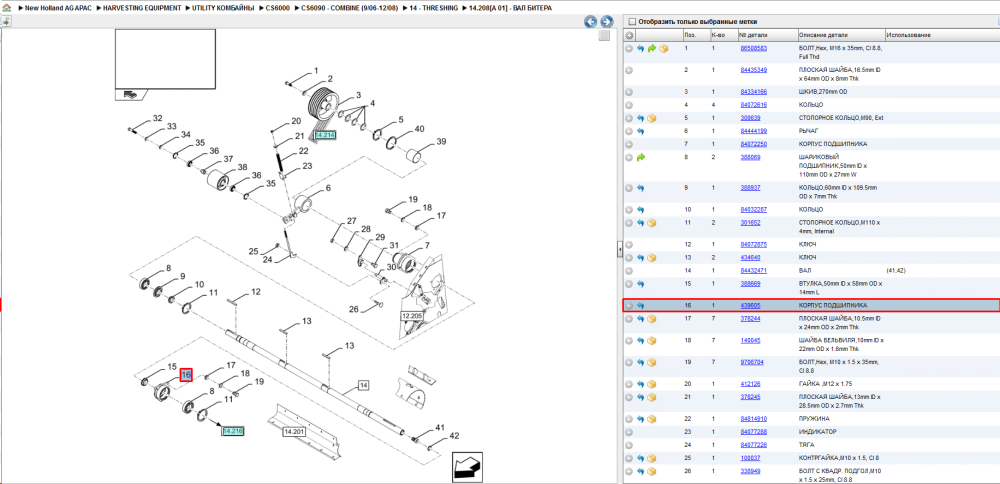Click the blue arrow icon in row 9
This screenshot has width=1000, height=484.
pyautogui.click(x=641, y=188)
